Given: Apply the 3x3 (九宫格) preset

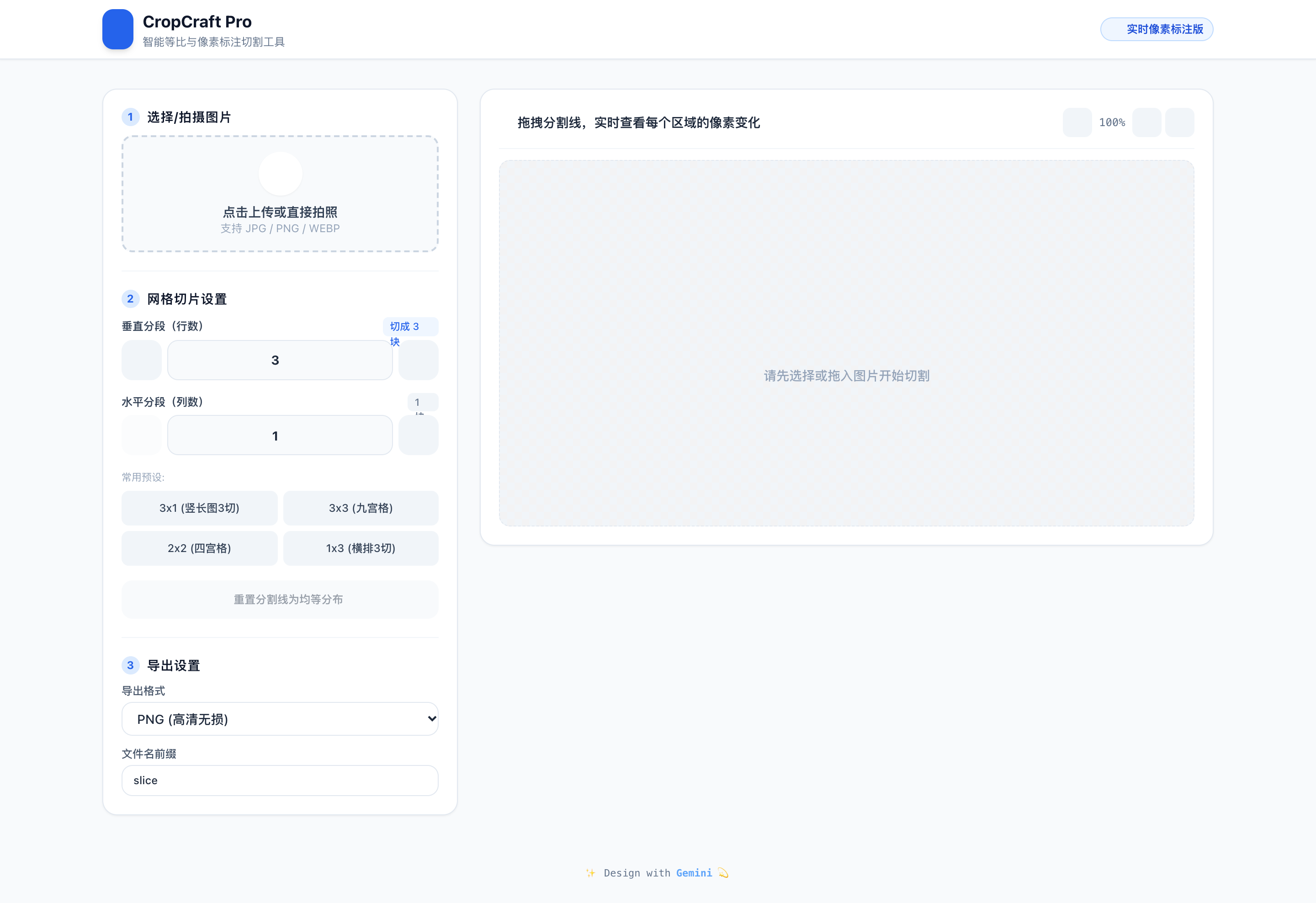Looking at the screenshot, I should click(x=361, y=508).
